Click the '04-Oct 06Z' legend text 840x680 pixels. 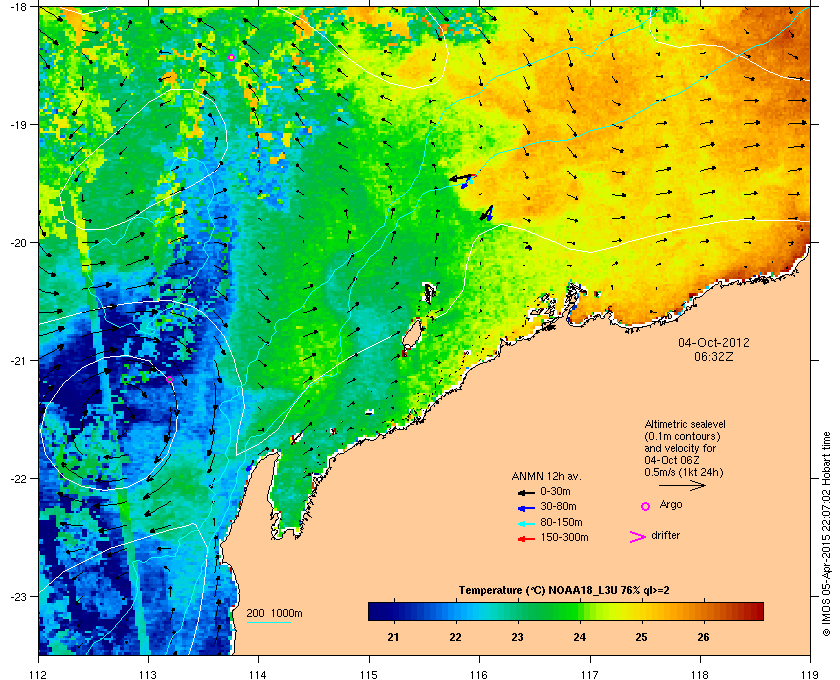click(672, 460)
